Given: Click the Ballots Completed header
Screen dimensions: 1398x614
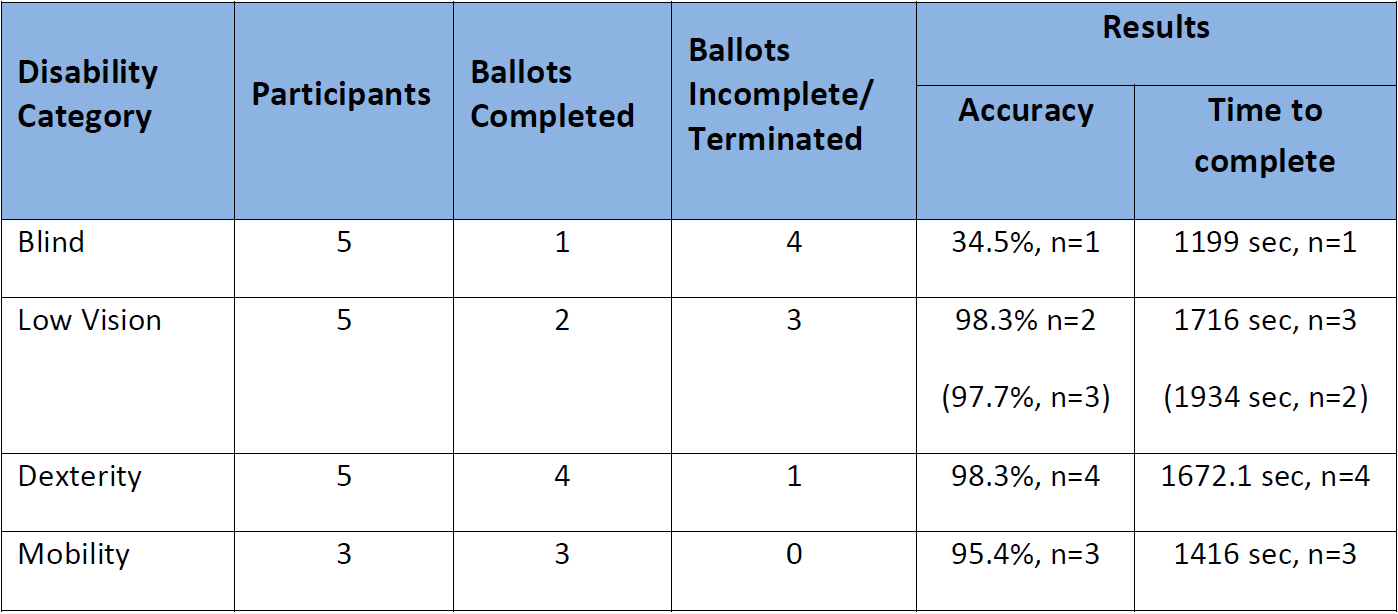Looking at the screenshot, I should coord(562,110).
